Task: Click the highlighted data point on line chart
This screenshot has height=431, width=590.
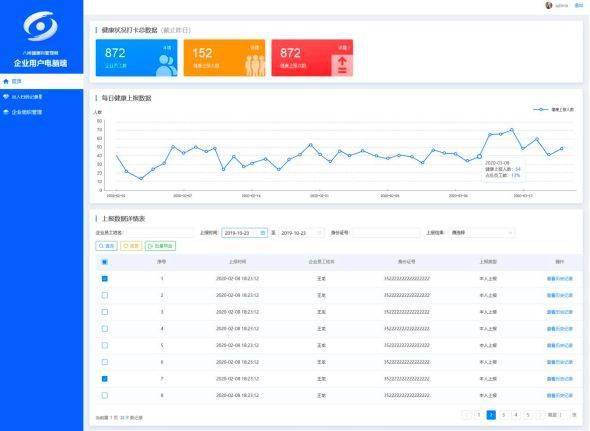Action: click(479, 156)
